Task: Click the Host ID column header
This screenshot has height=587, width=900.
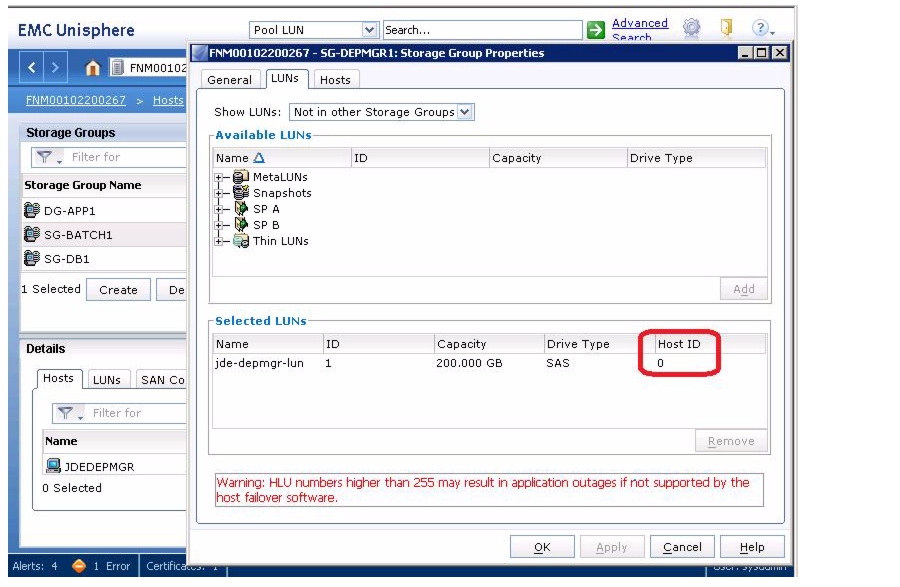Action: pyautogui.click(x=711, y=344)
